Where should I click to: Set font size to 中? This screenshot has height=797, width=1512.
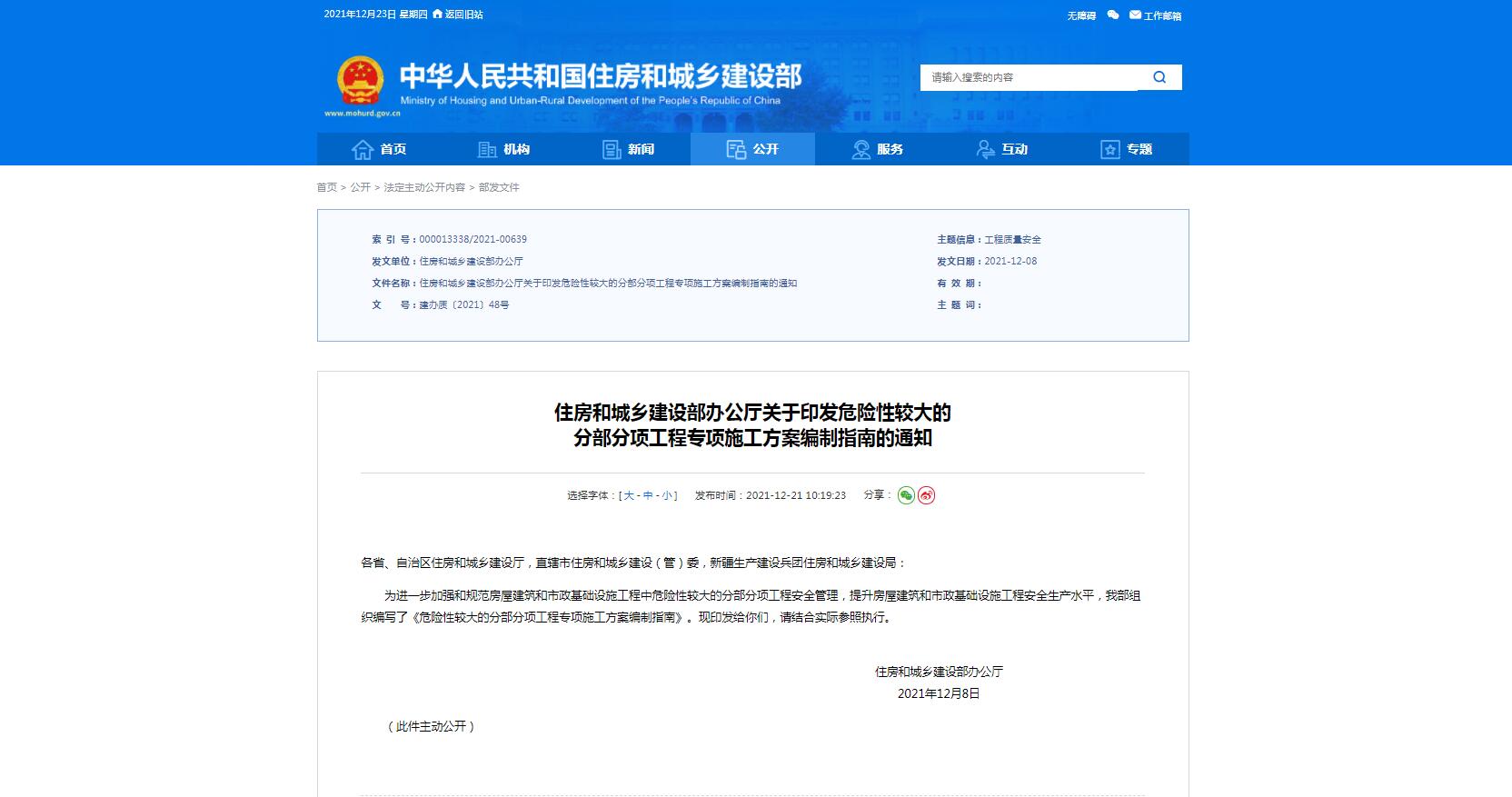pos(648,495)
